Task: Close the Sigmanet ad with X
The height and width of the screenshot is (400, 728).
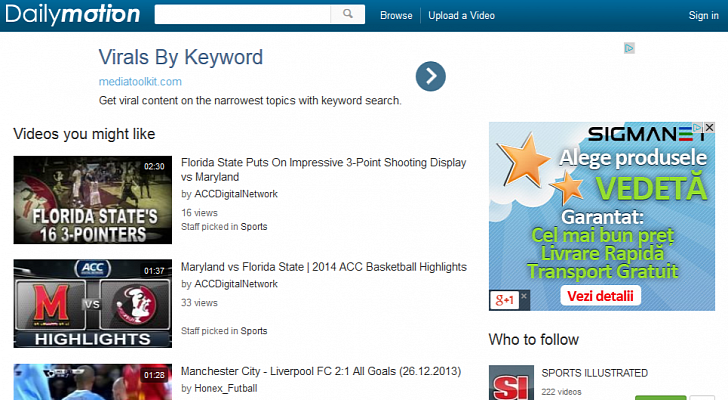Action: pos(709,128)
